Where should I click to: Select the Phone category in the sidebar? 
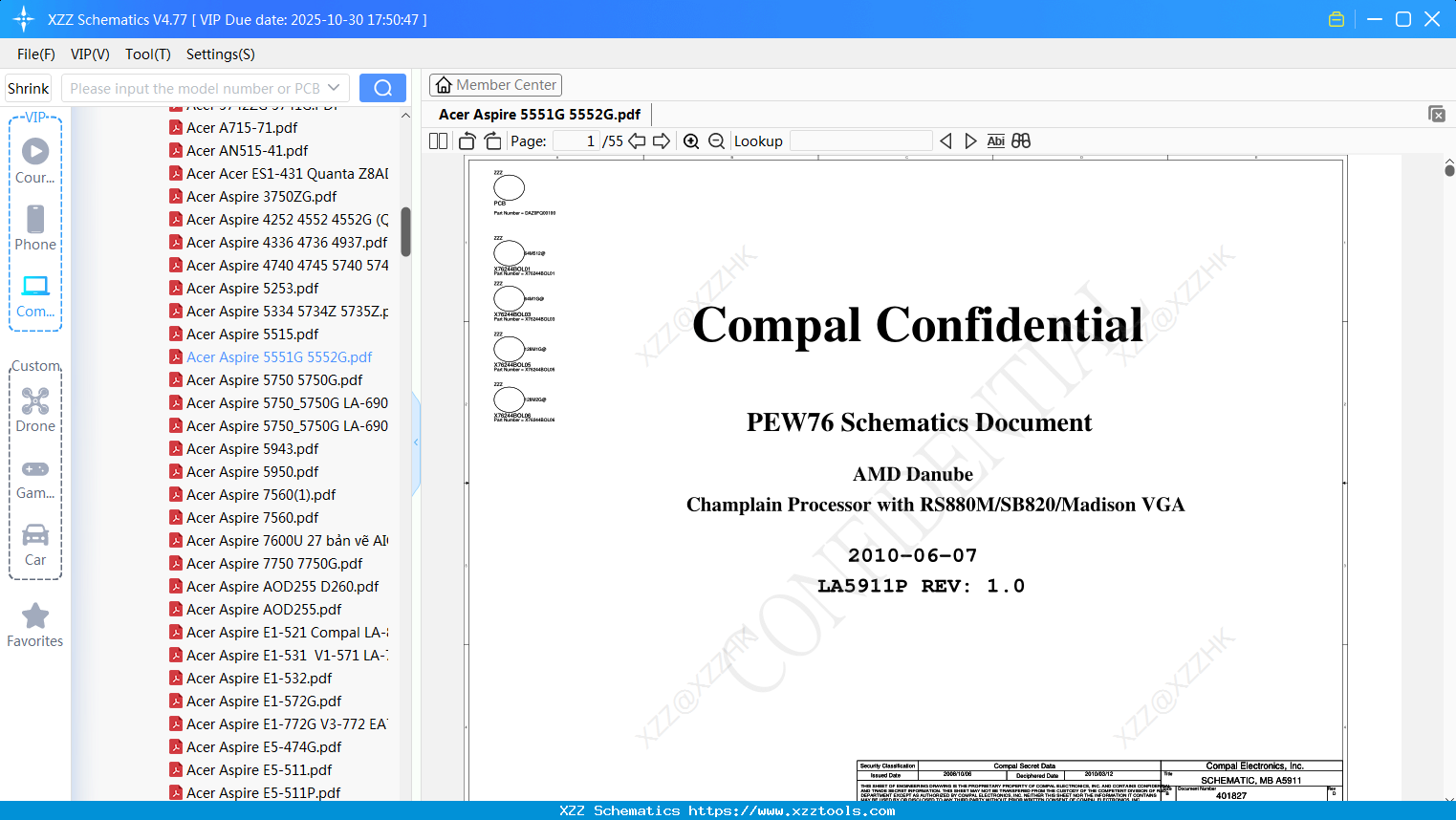click(x=35, y=228)
